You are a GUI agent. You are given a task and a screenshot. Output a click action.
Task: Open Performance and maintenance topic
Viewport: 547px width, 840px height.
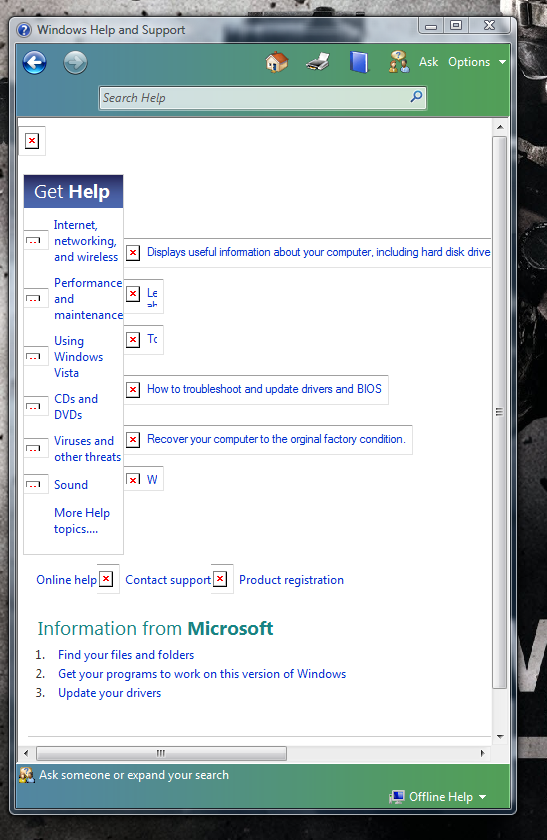pyautogui.click(x=88, y=299)
